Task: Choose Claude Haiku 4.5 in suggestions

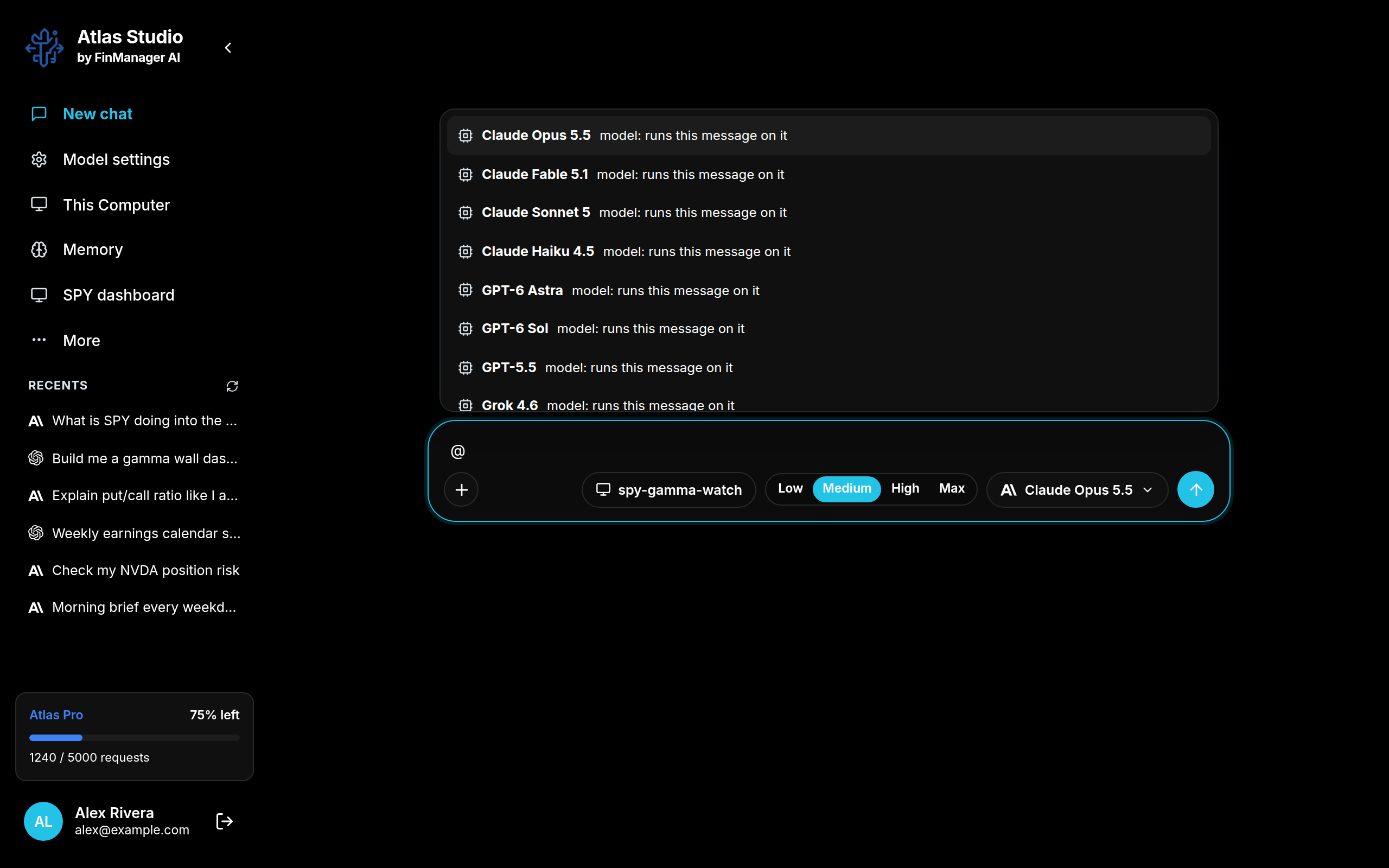Action: click(829, 251)
